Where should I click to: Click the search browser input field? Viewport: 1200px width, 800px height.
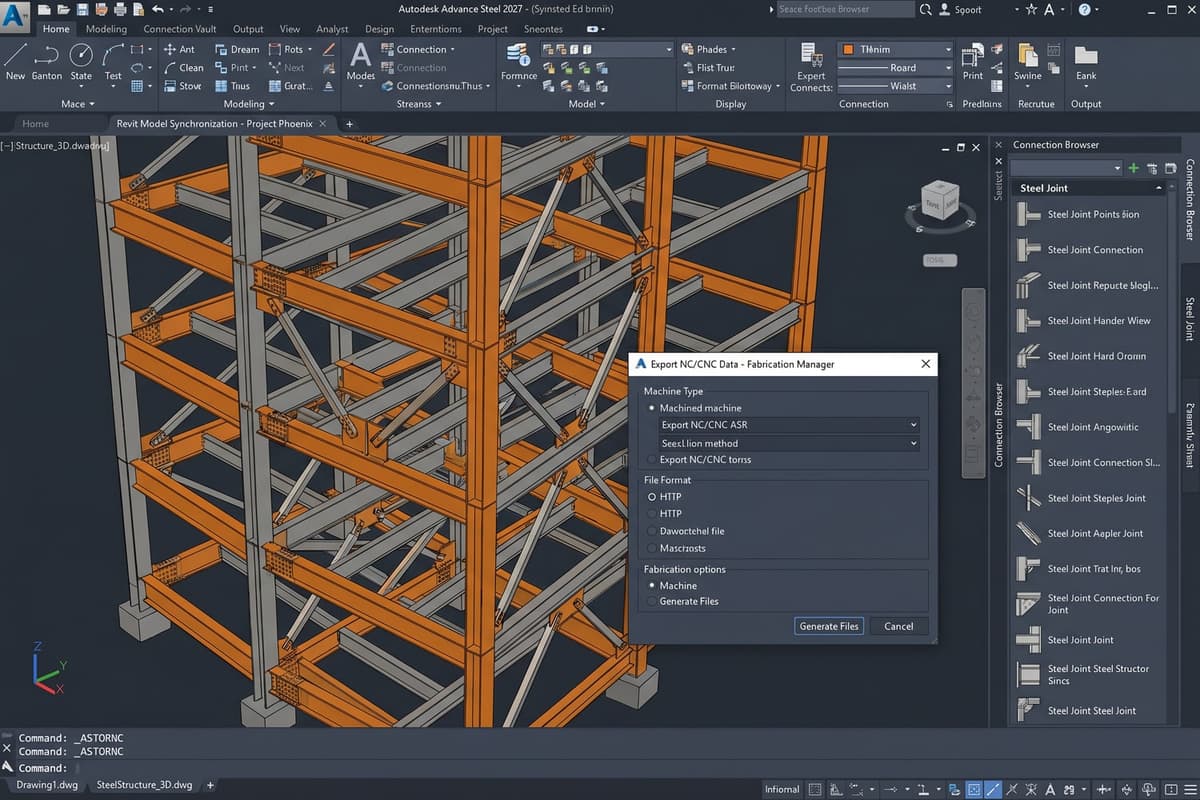(844, 9)
